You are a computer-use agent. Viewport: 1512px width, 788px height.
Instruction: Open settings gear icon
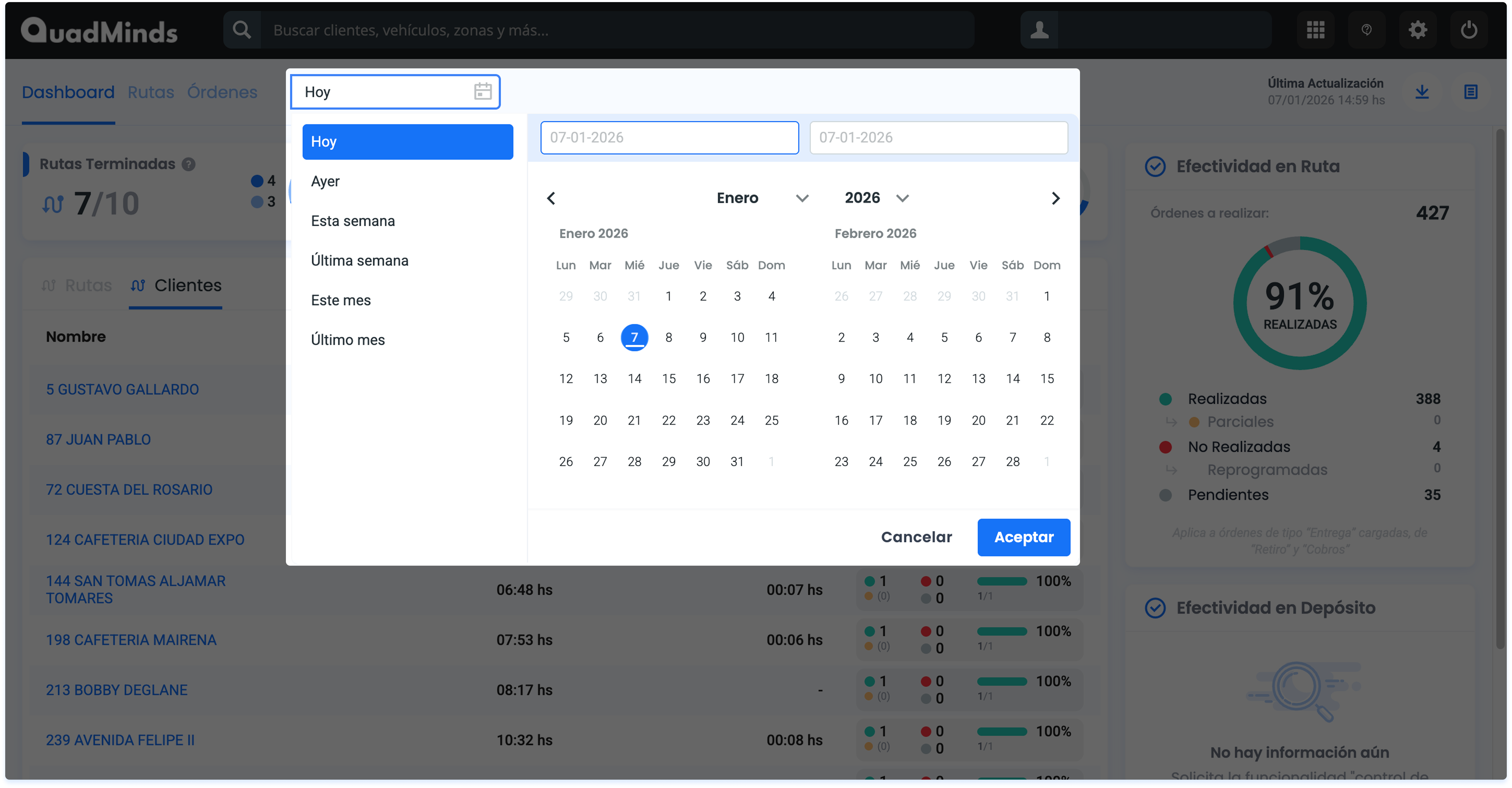click(1418, 30)
